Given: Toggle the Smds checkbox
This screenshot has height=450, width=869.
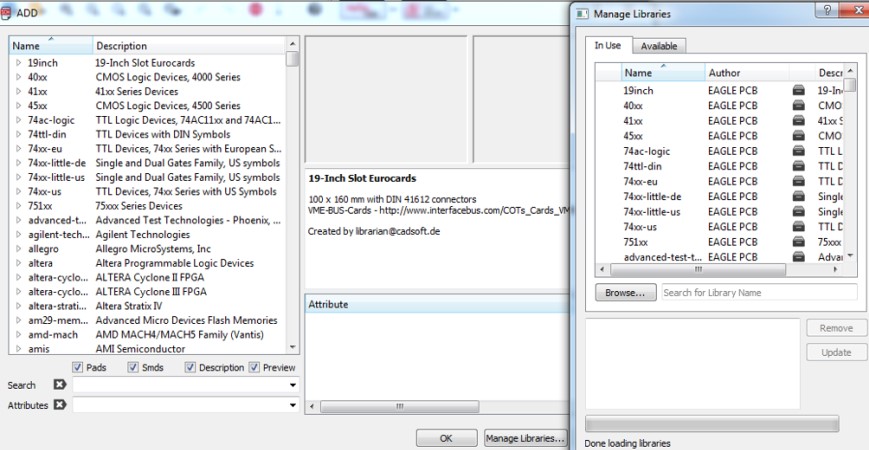Looking at the screenshot, I should tap(133, 367).
